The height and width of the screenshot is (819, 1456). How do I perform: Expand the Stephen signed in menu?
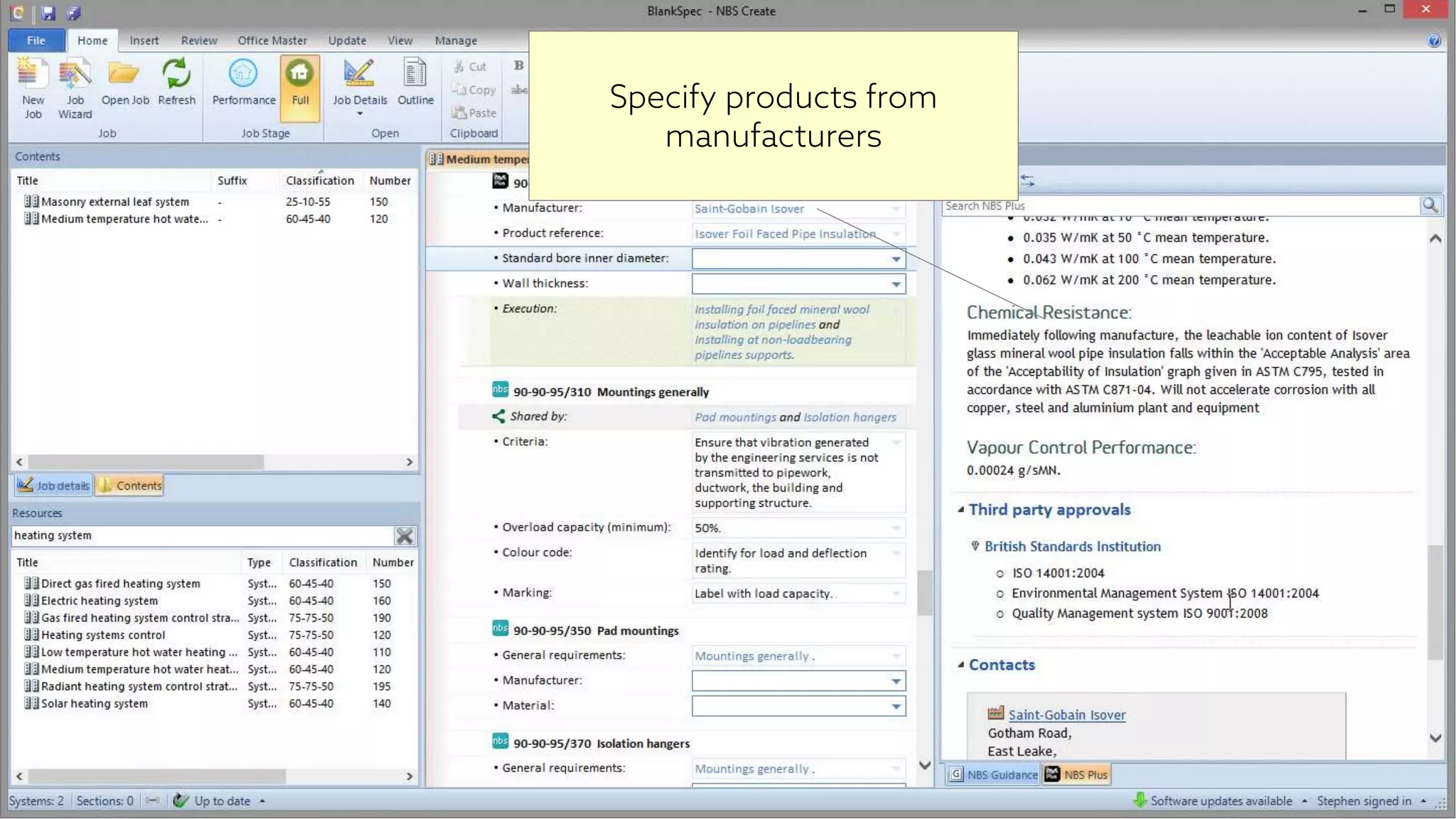[1423, 801]
